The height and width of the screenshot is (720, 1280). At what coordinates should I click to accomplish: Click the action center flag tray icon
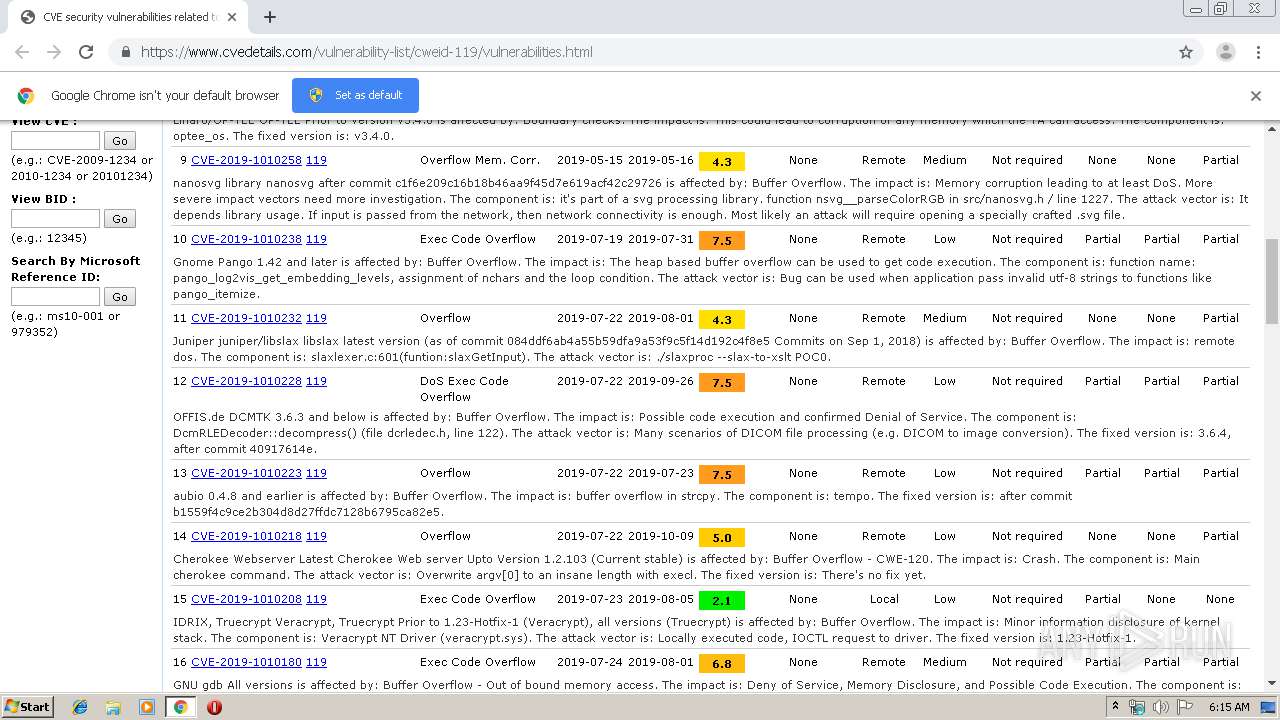point(1184,707)
